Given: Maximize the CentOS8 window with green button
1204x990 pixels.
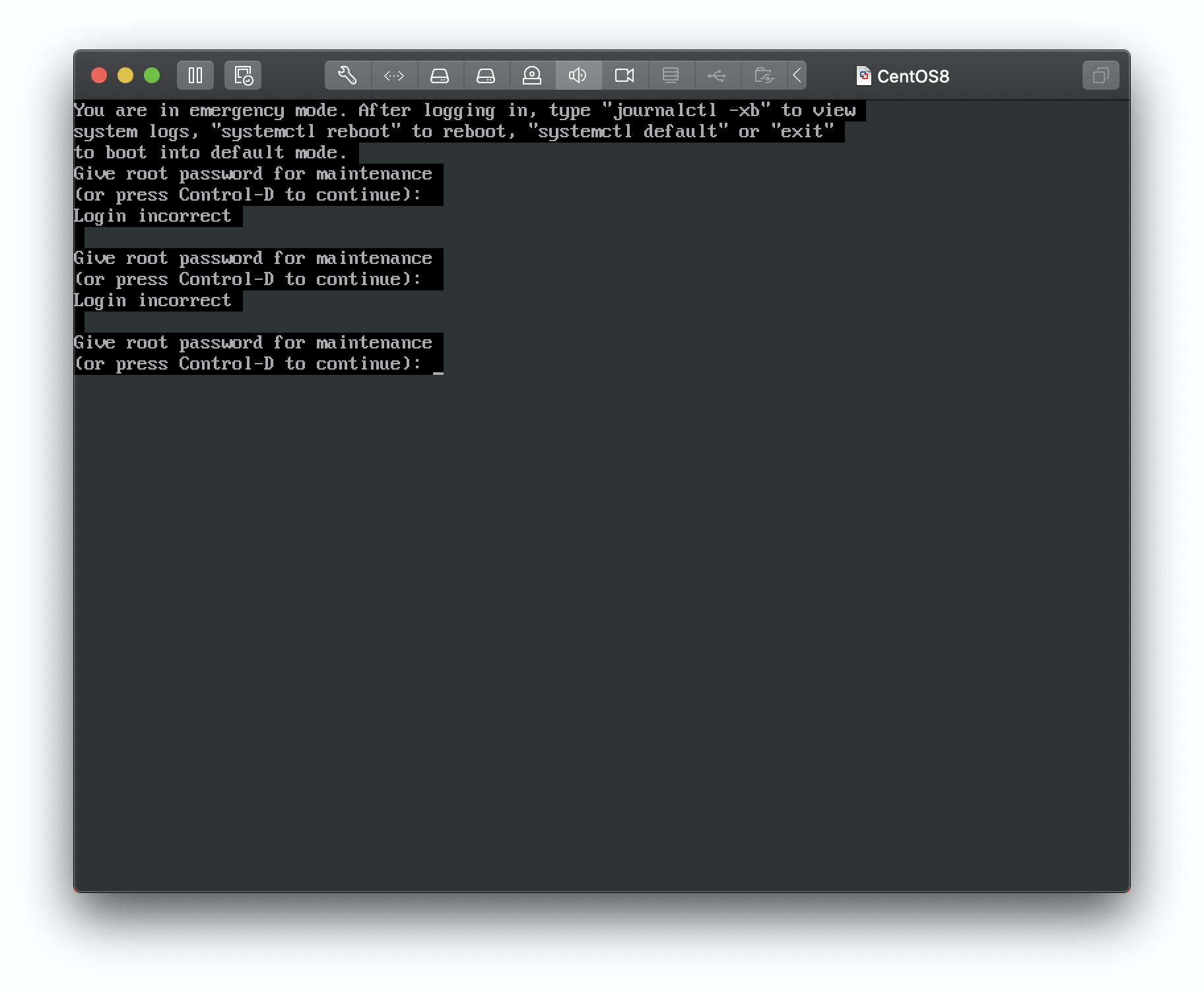Looking at the screenshot, I should (x=152, y=75).
